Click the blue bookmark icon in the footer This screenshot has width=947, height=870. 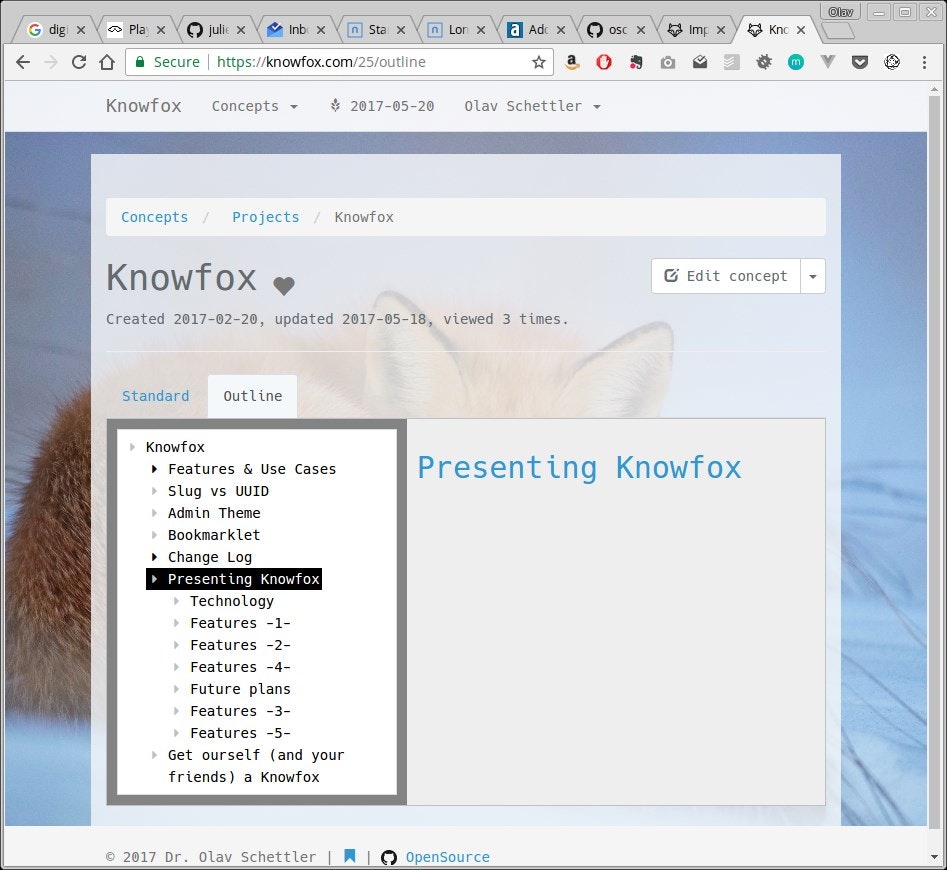point(349,855)
